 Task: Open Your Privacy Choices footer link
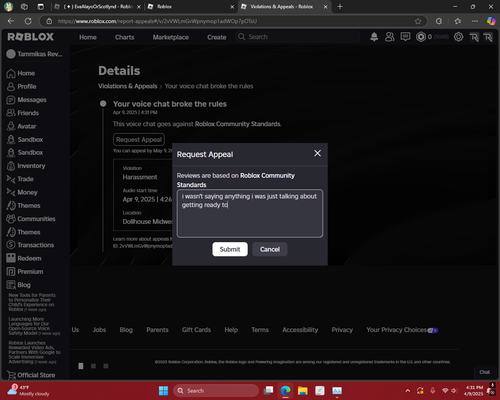(x=402, y=330)
